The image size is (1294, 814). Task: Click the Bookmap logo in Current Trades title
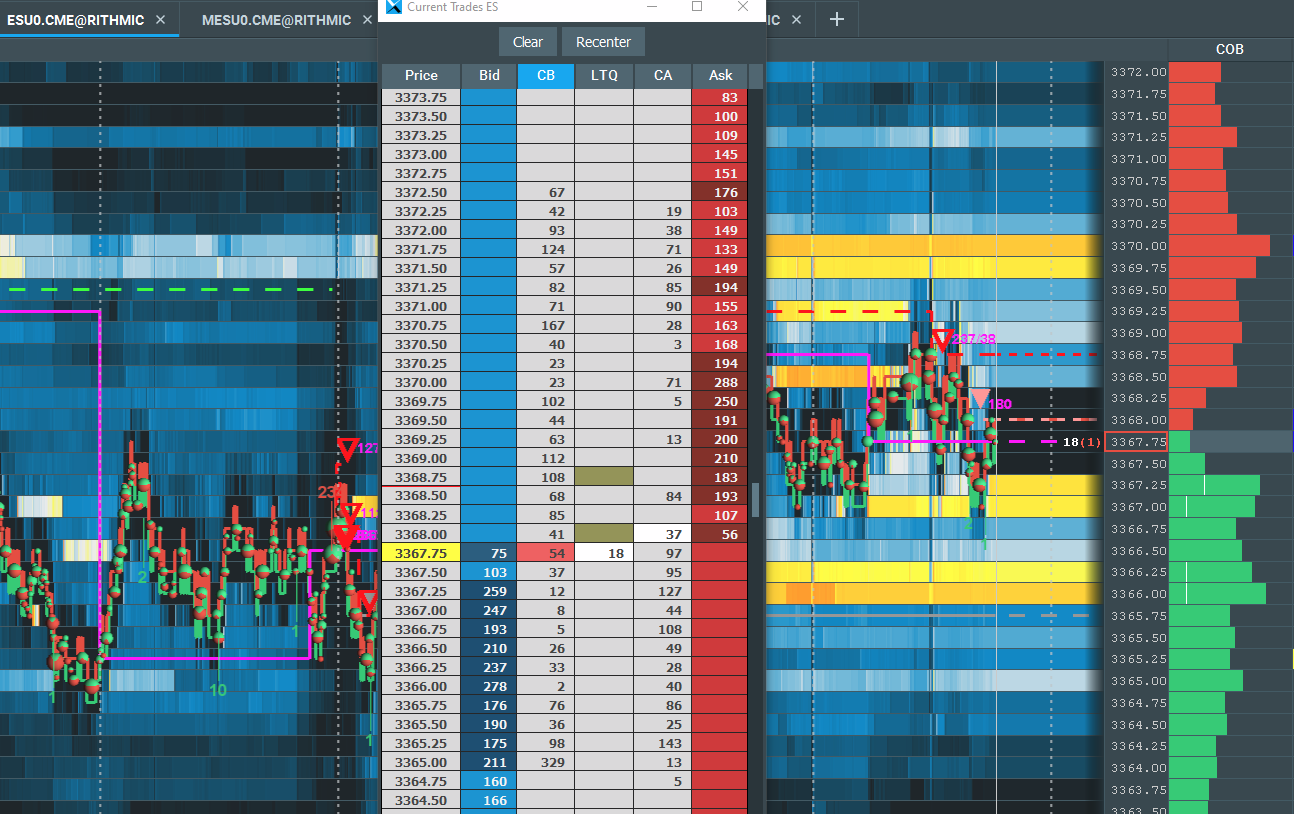[392, 7]
